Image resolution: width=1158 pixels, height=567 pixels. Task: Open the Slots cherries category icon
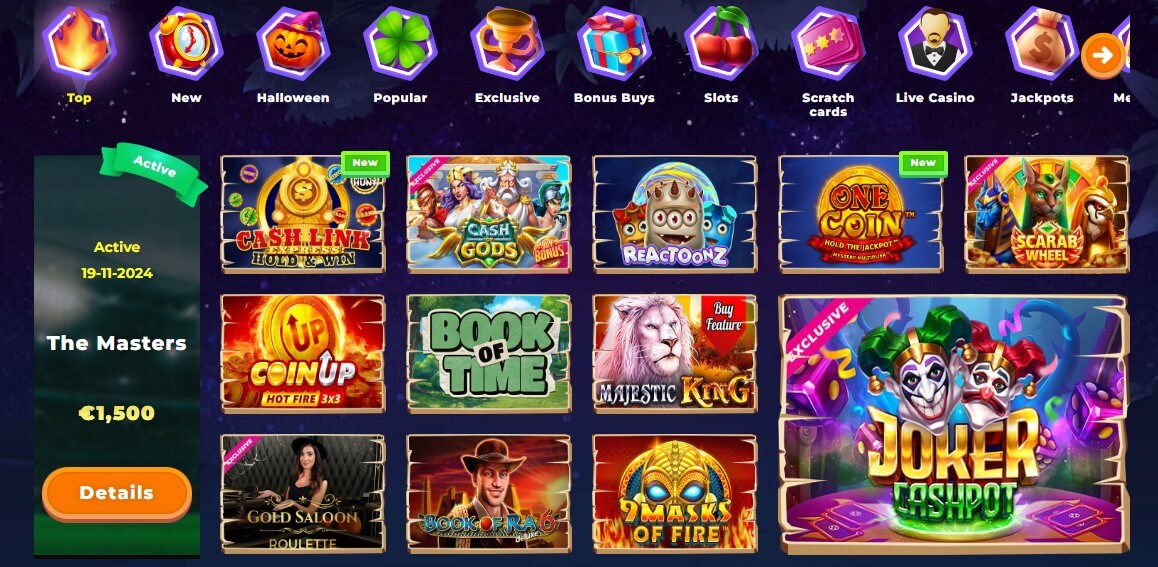[722, 43]
